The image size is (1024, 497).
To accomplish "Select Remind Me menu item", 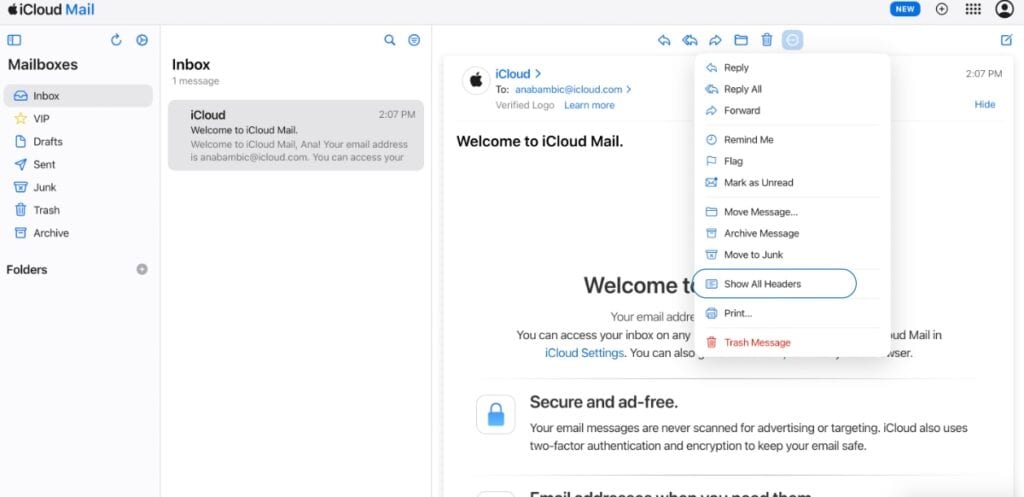I will click(x=792, y=140).
